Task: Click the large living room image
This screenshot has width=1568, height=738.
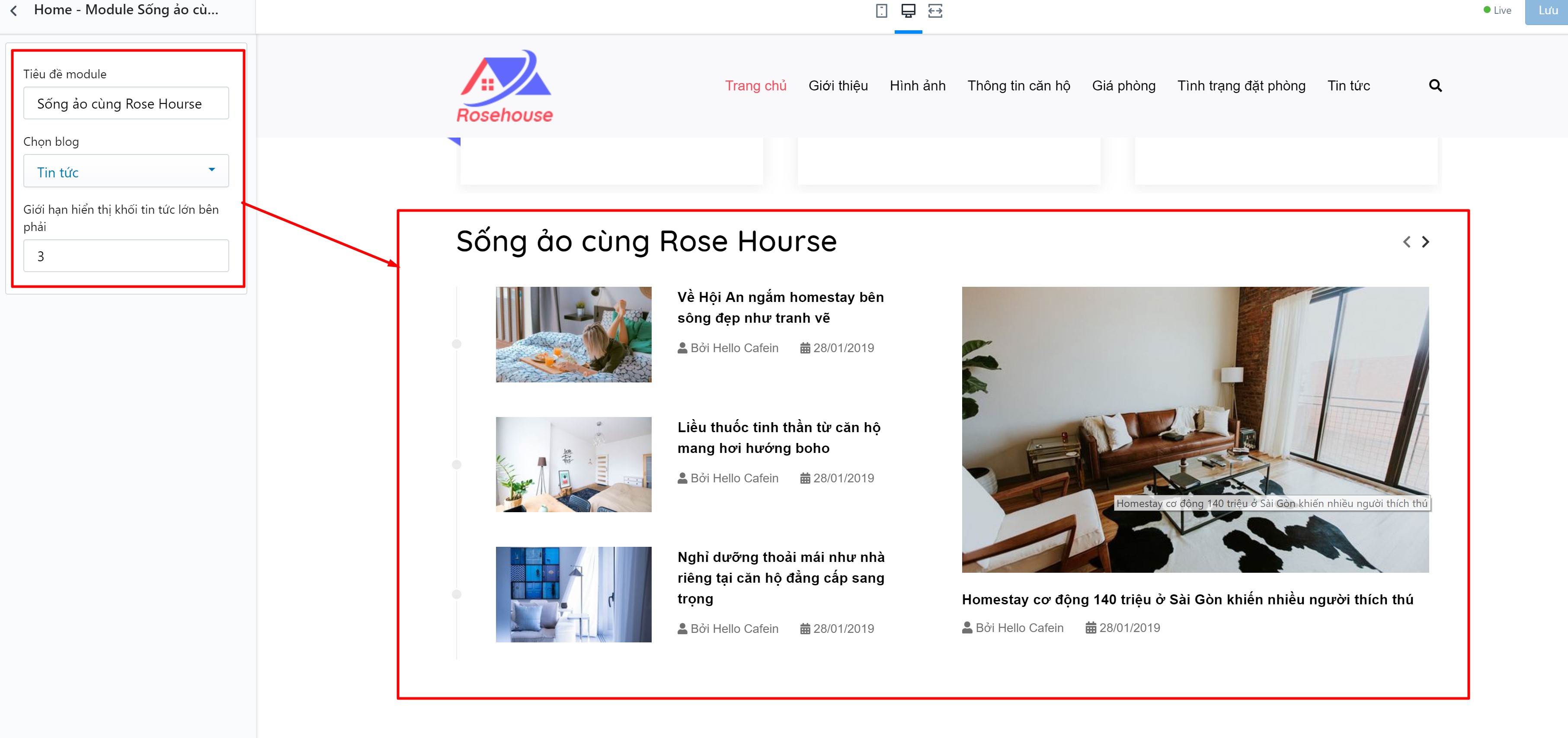Action: pyautogui.click(x=1195, y=430)
